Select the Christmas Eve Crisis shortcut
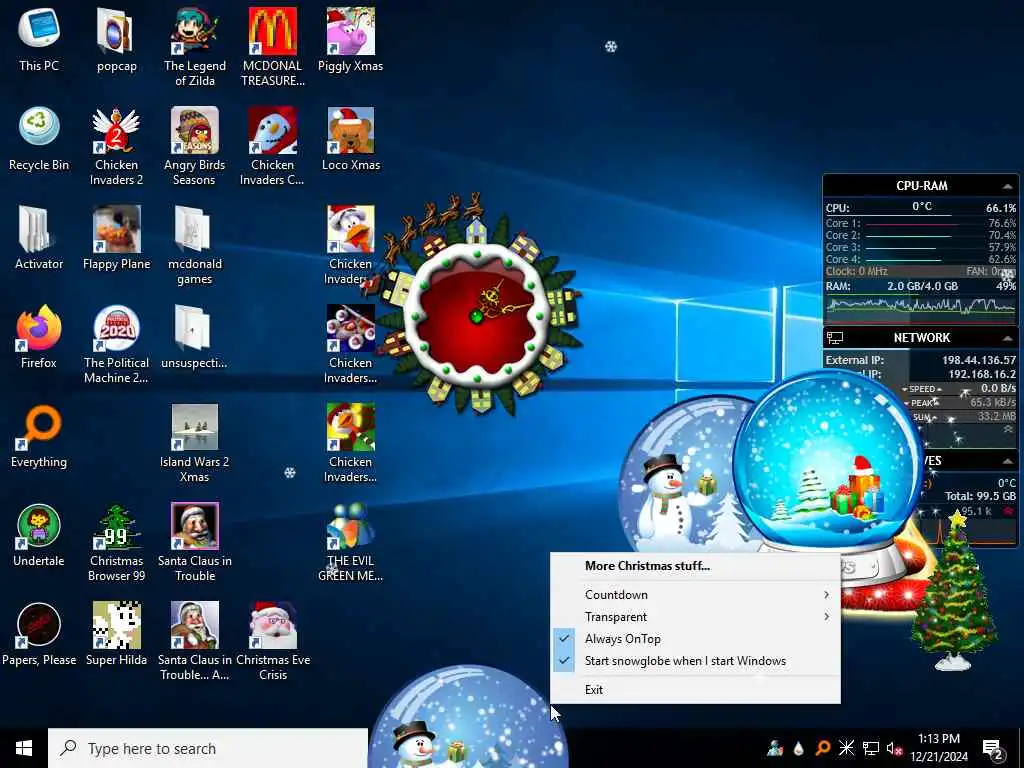The image size is (1024, 768). click(272, 642)
